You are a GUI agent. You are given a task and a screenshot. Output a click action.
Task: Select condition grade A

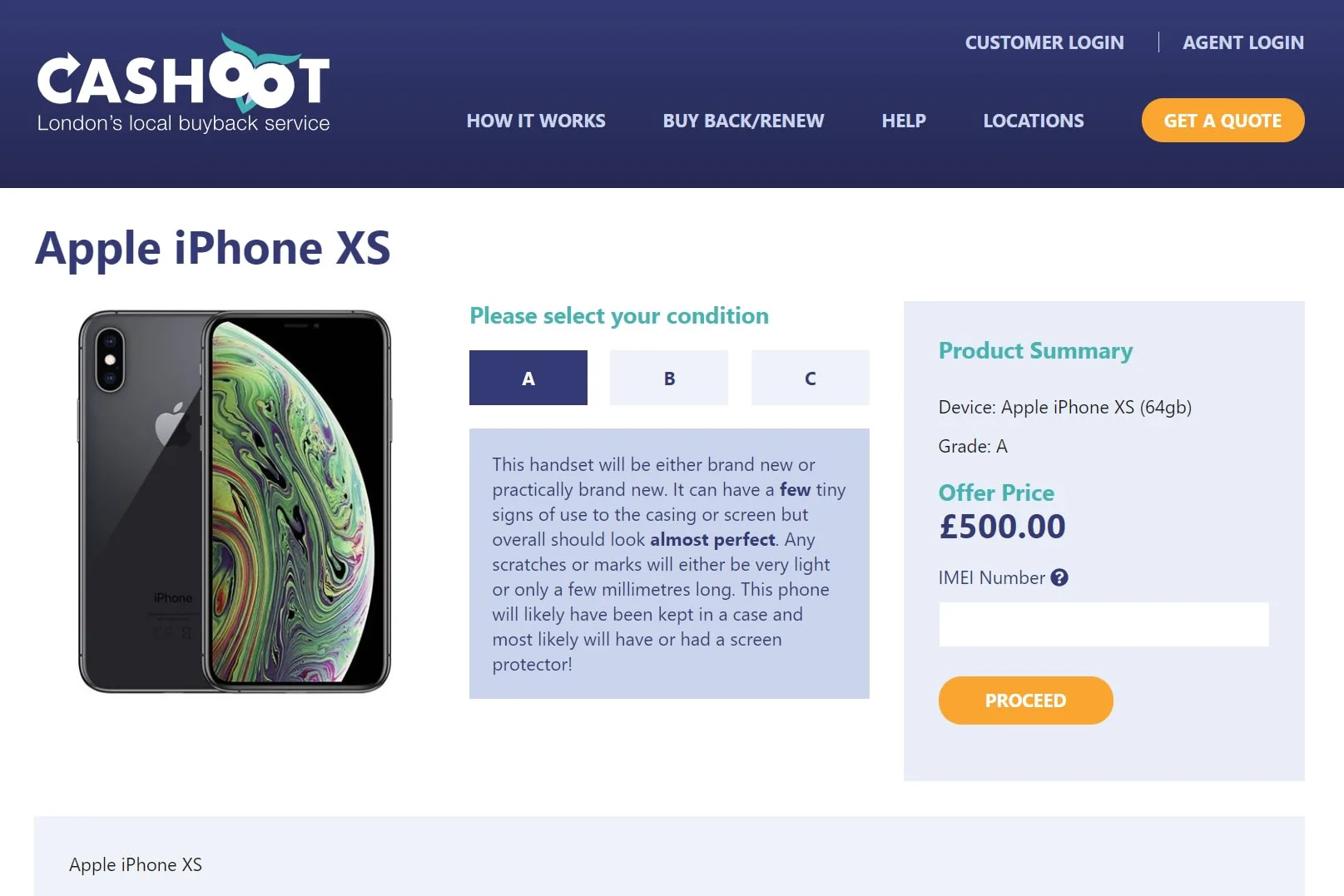click(x=528, y=378)
